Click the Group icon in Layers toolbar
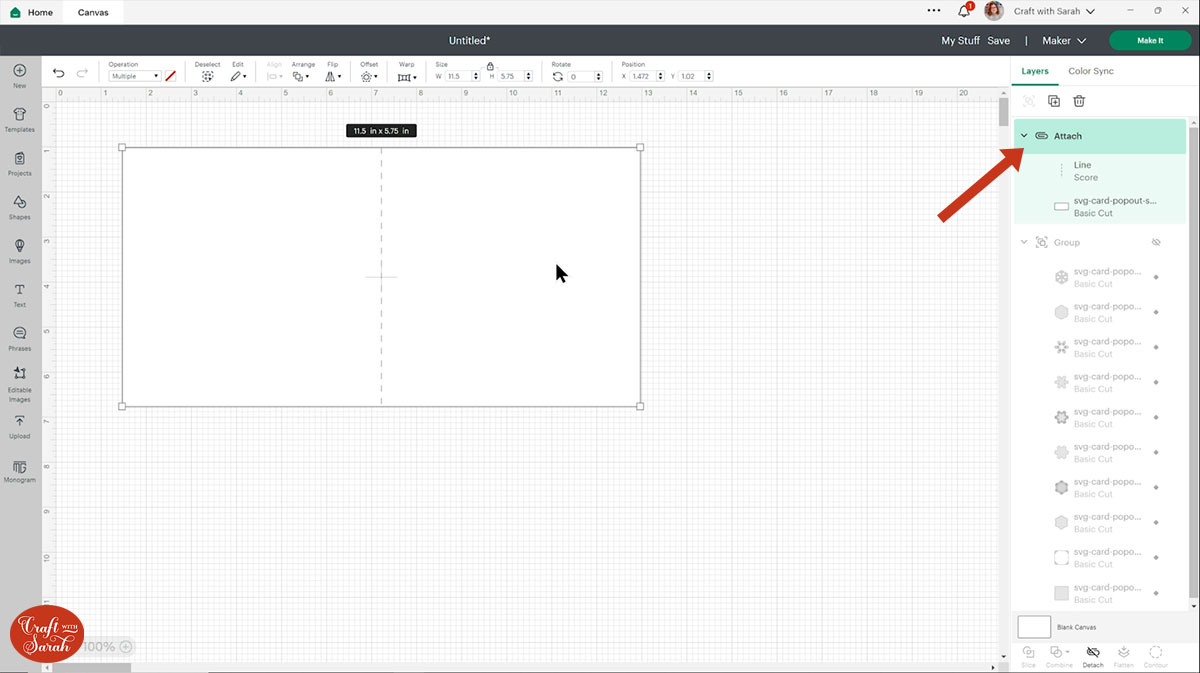 point(1029,101)
